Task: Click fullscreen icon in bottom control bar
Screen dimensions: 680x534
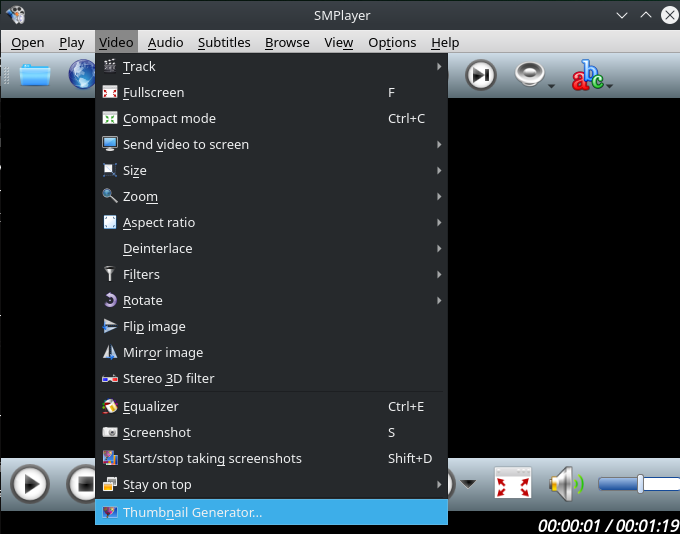Action: coord(513,483)
